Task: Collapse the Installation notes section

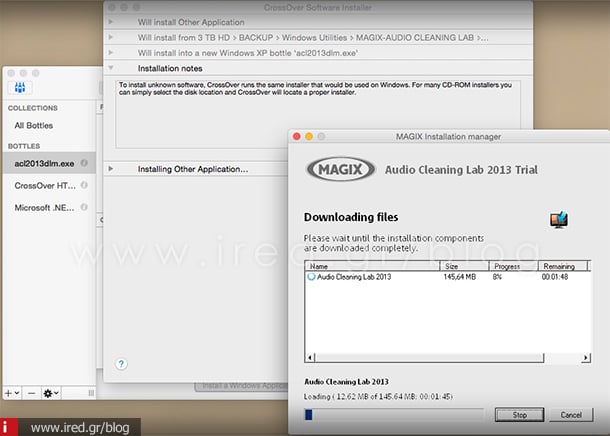Action: tap(110, 68)
